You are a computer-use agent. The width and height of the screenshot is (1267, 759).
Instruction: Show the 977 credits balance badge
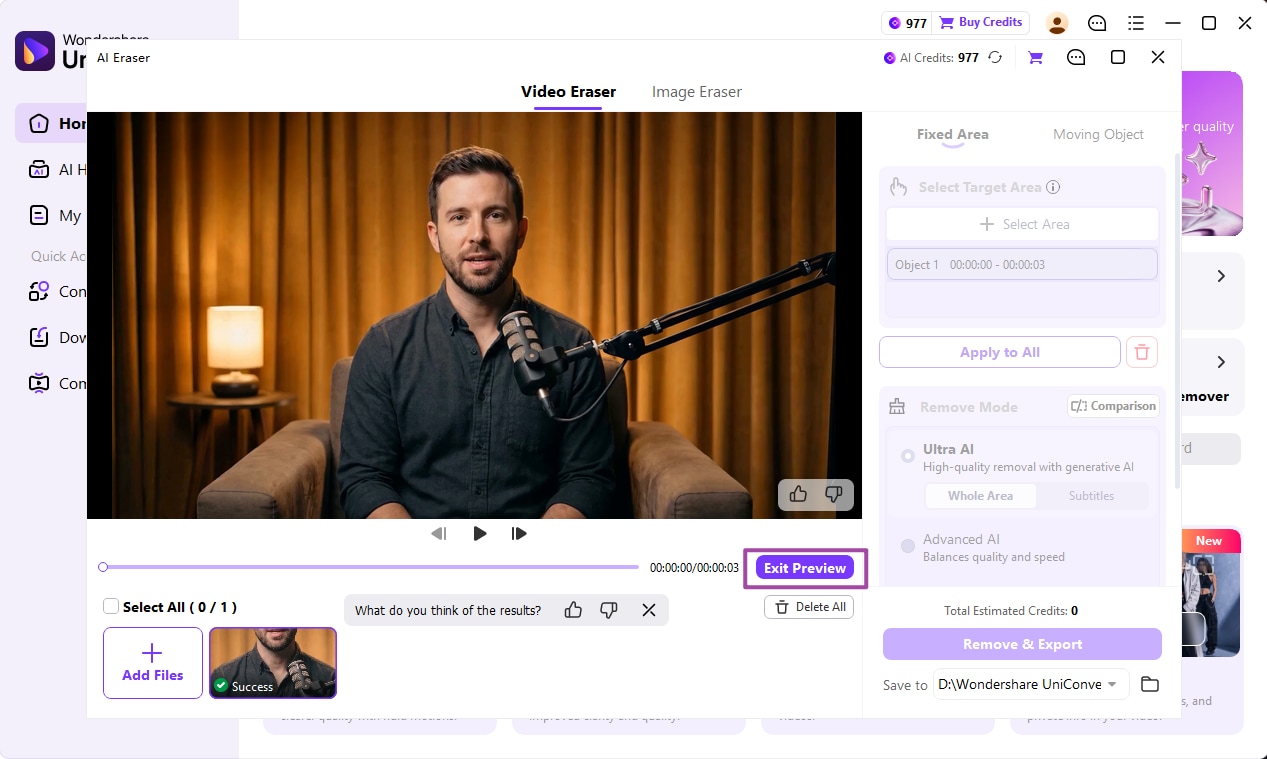coord(907,23)
